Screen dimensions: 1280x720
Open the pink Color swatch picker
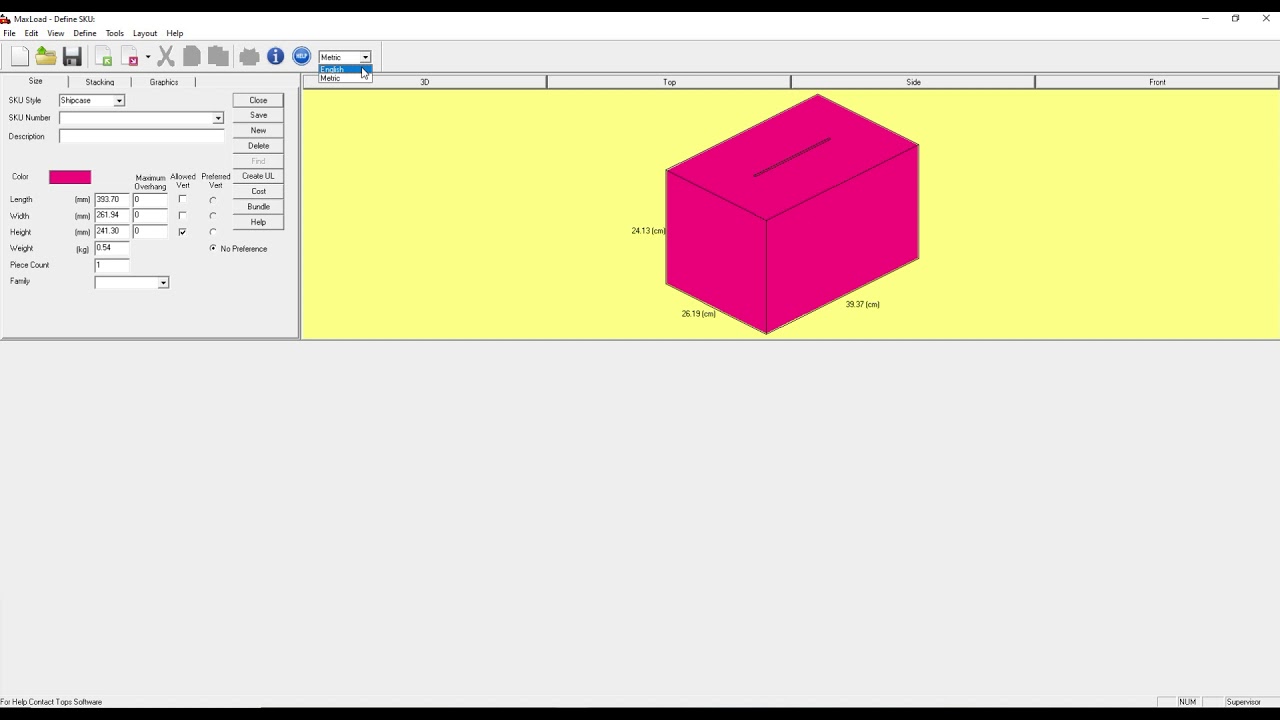click(x=70, y=177)
